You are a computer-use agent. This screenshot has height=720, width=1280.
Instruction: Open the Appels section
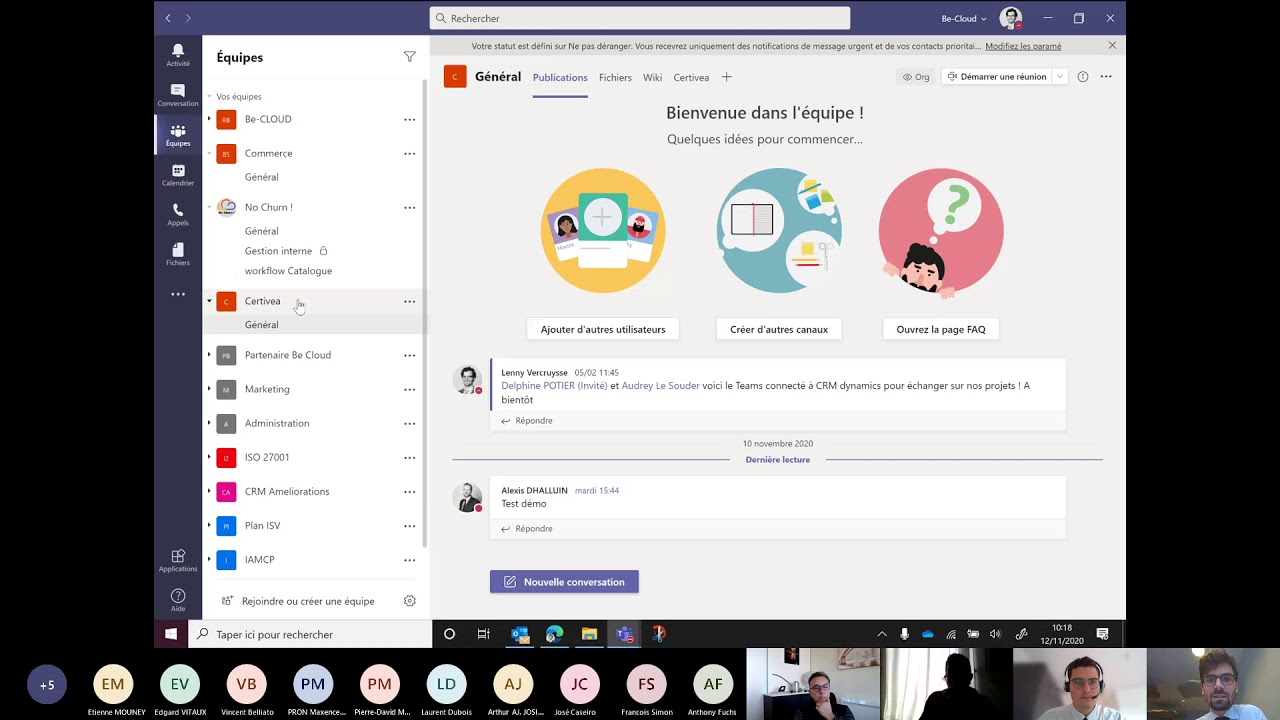click(x=178, y=214)
